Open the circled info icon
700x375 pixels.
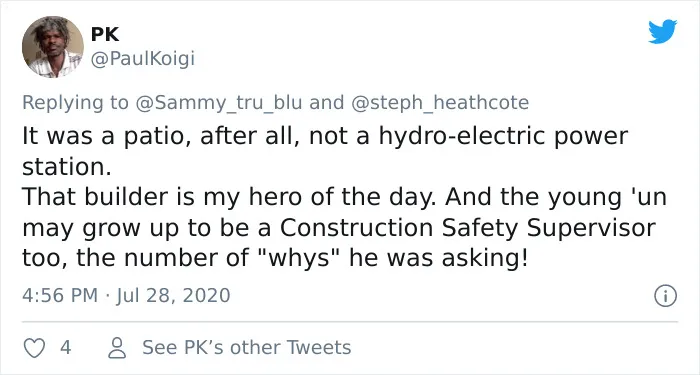pos(665,296)
